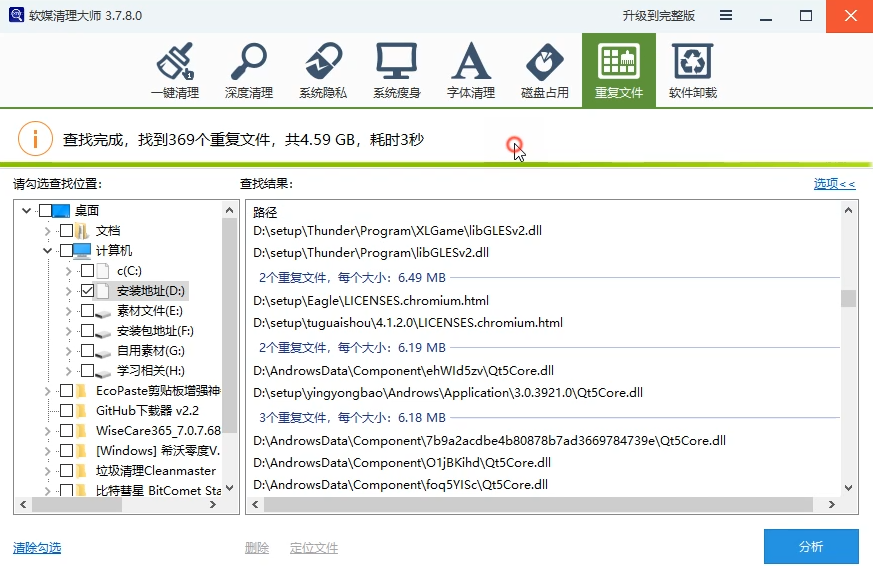
Task: Uncheck the 安装地址(D:) drive checkbox
Action: (88, 291)
